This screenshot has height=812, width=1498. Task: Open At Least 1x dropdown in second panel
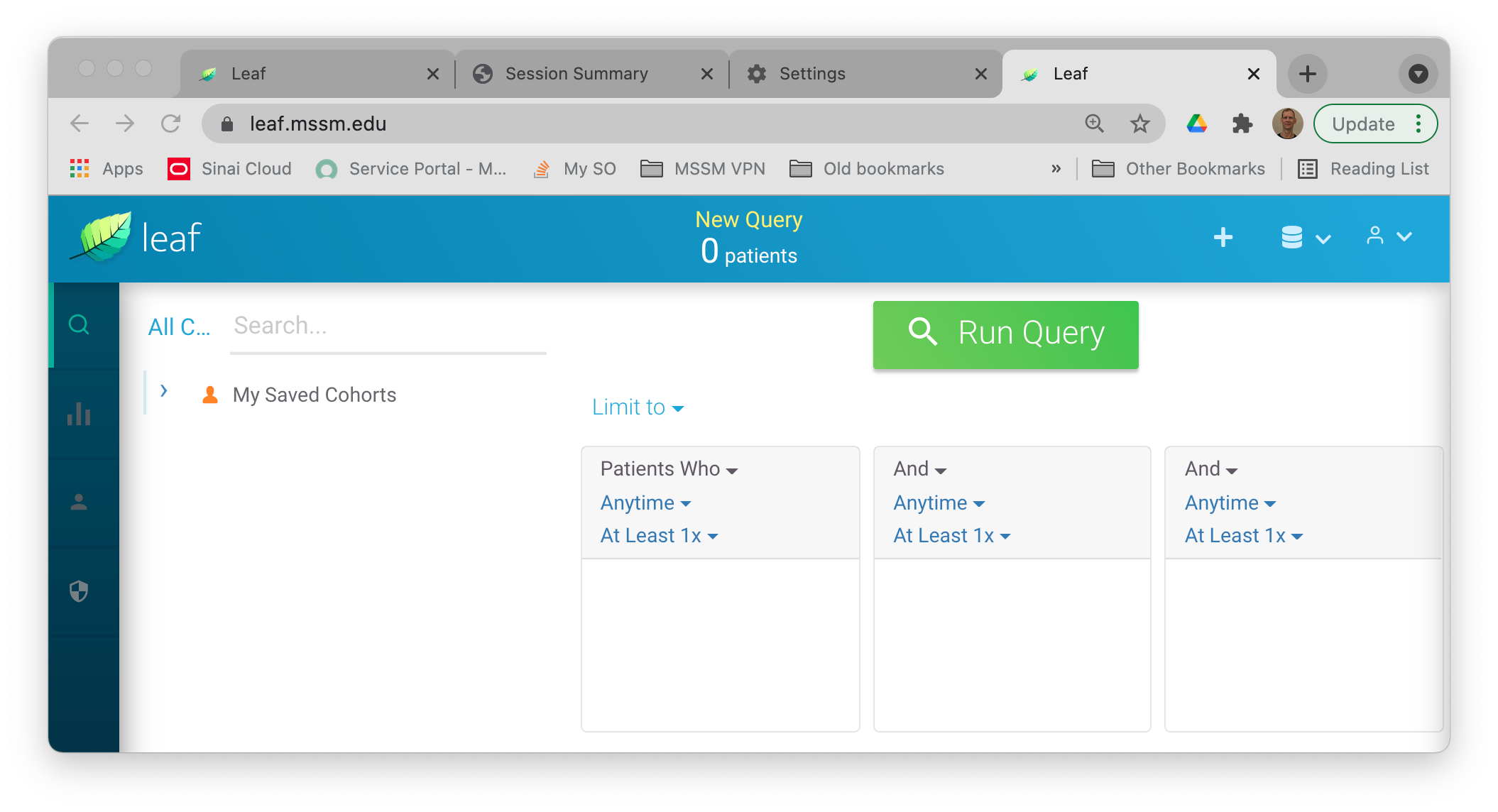(x=951, y=536)
